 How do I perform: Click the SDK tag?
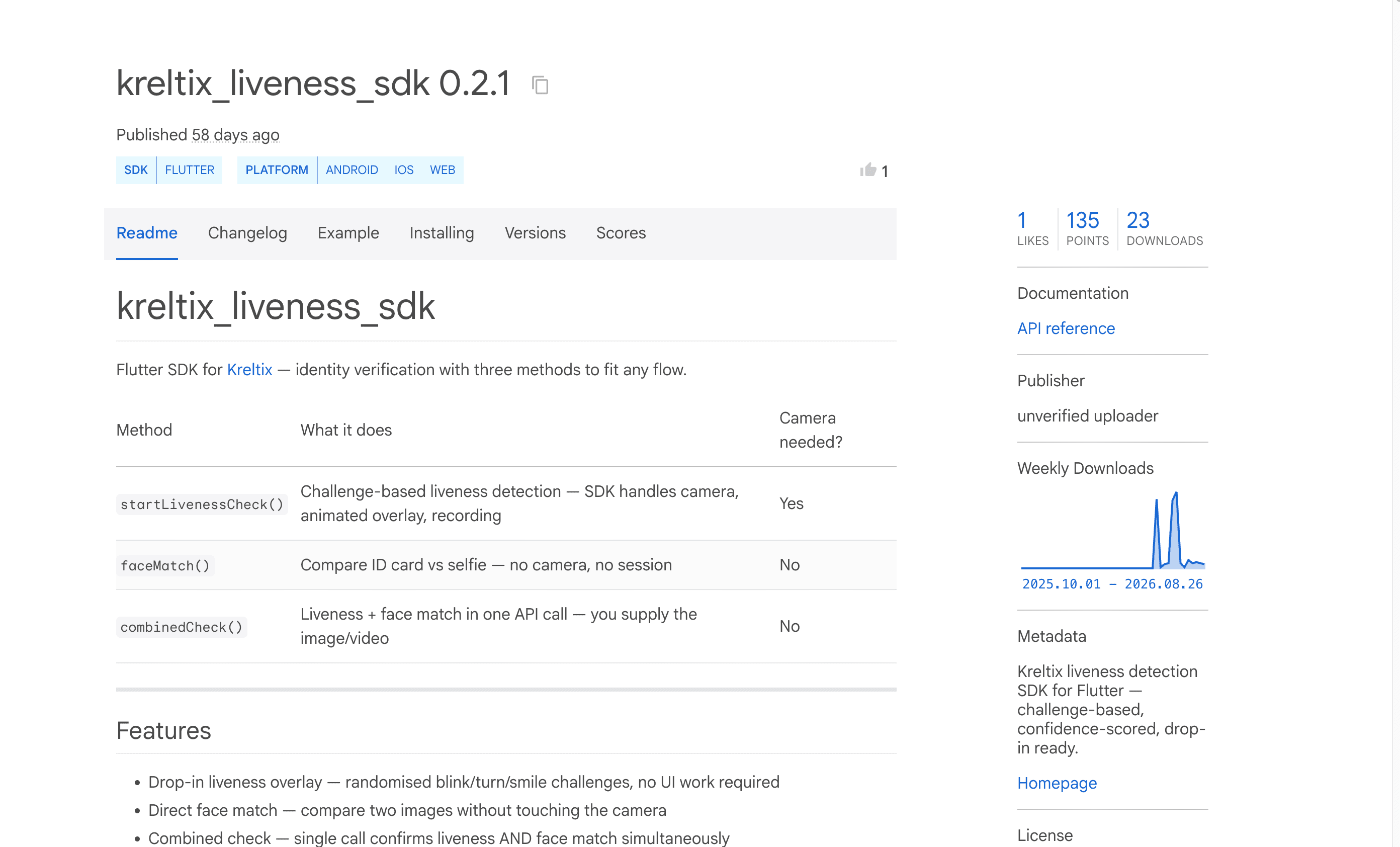tap(136, 170)
